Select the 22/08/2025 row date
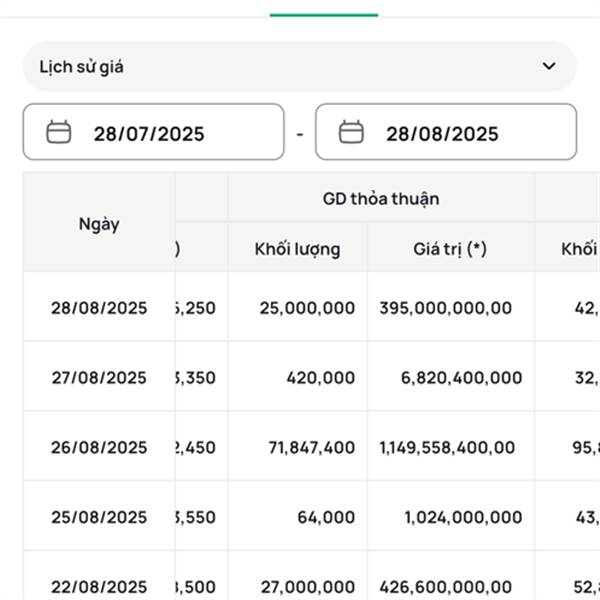The width and height of the screenshot is (600, 600). (99, 587)
